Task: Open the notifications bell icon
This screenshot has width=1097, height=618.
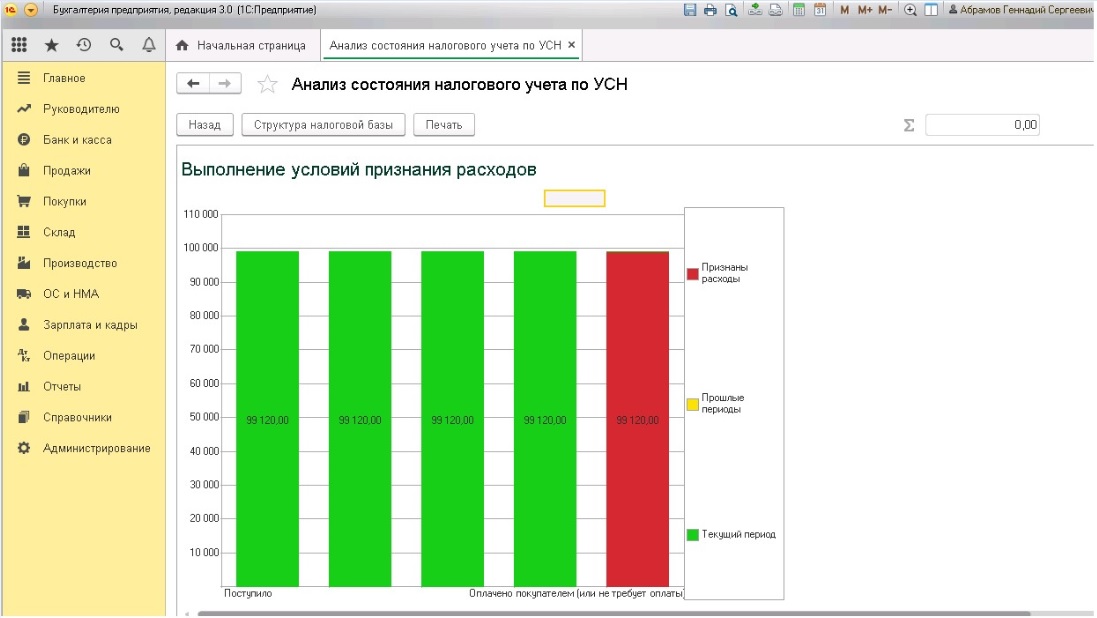Action: coord(149,45)
